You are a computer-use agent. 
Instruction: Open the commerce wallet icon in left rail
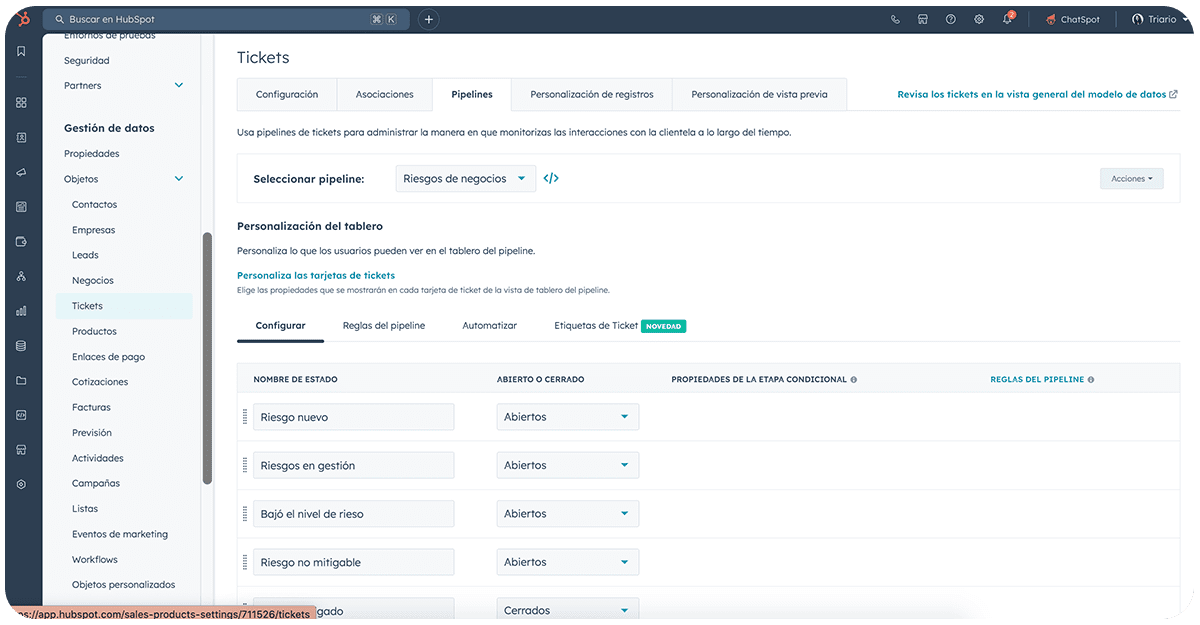tap(22, 241)
